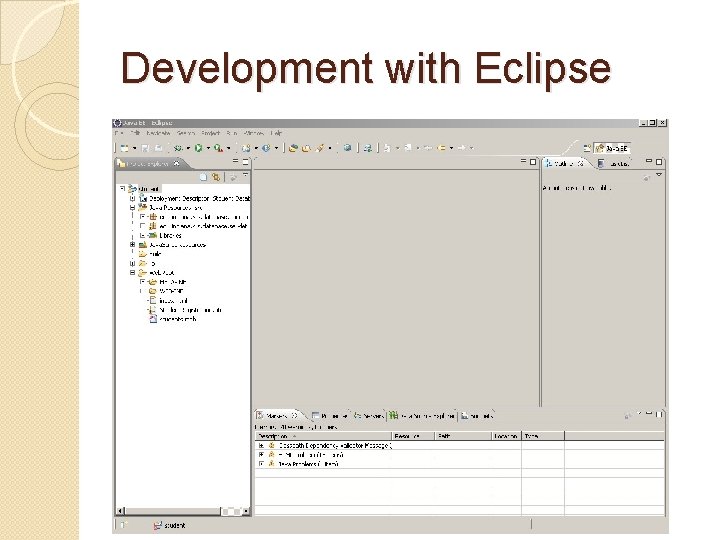Viewport: 720px width, 540px height.
Task: Open the Help menu
Action: pos(276,133)
